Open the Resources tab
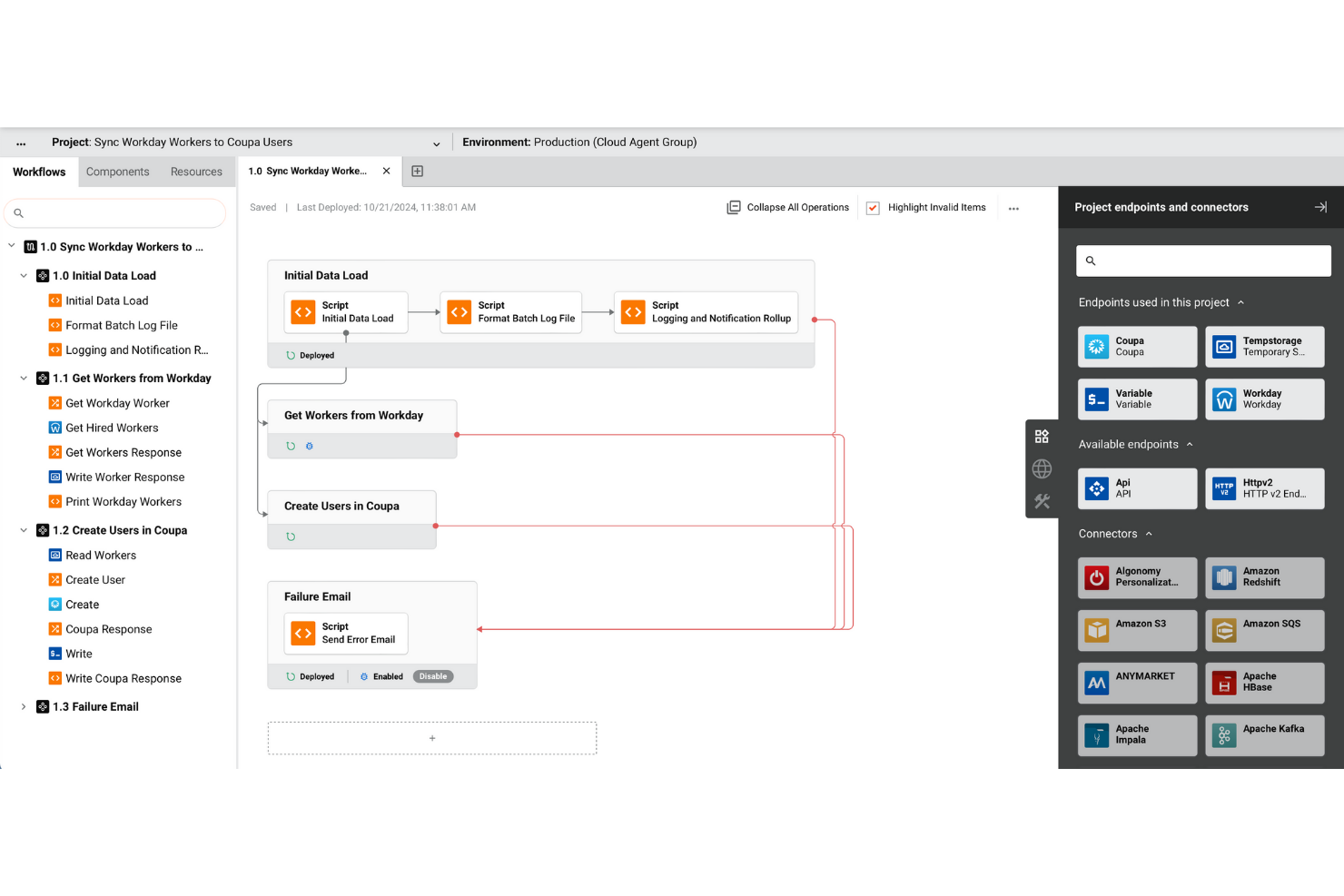The image size is (1344, 896). click(196, 171)
